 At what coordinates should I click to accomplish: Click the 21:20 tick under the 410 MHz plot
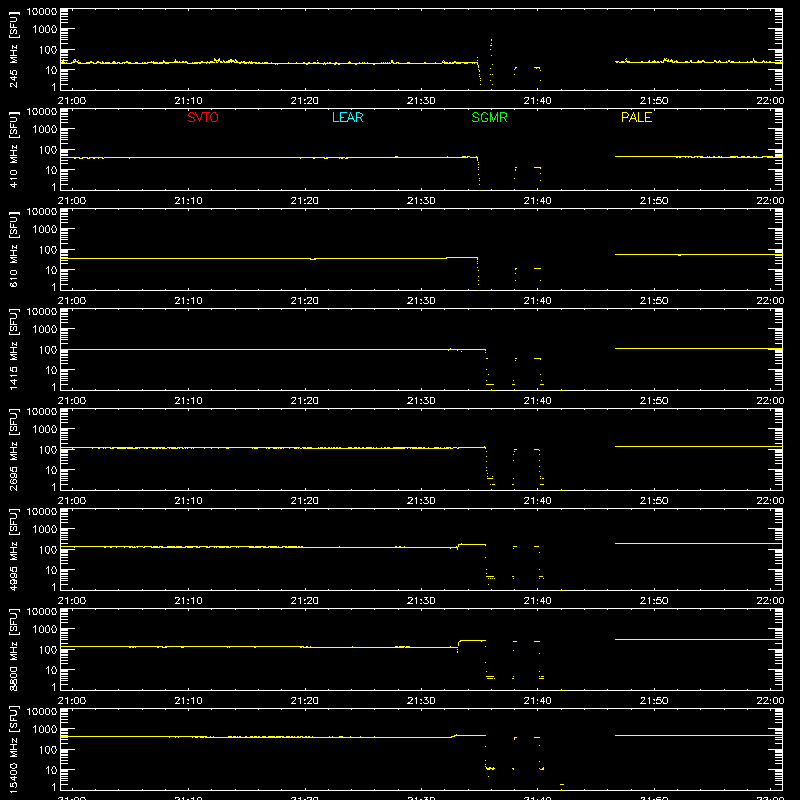coord(305,201)
